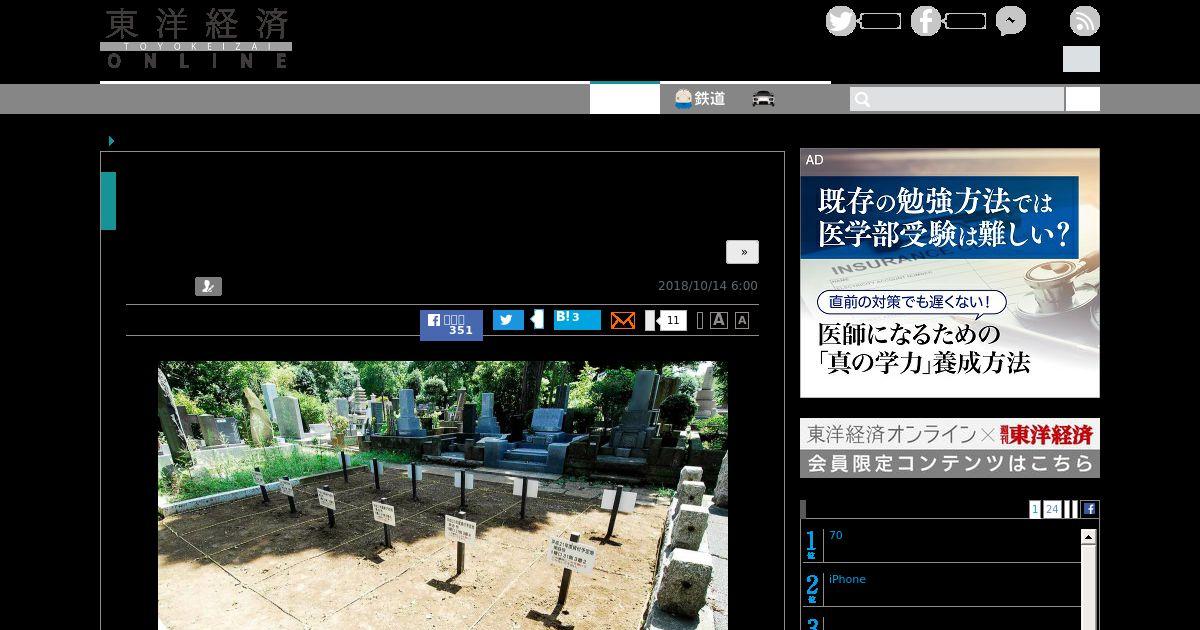
Task: Click the AD label above advertisement
Action: point(814,160)
